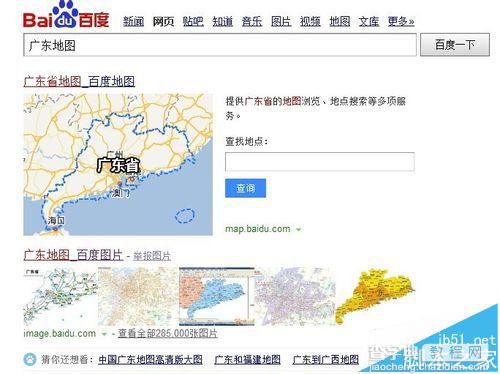Click the Guangdong province map preview
500x374 pixels.
click(118, 165)
